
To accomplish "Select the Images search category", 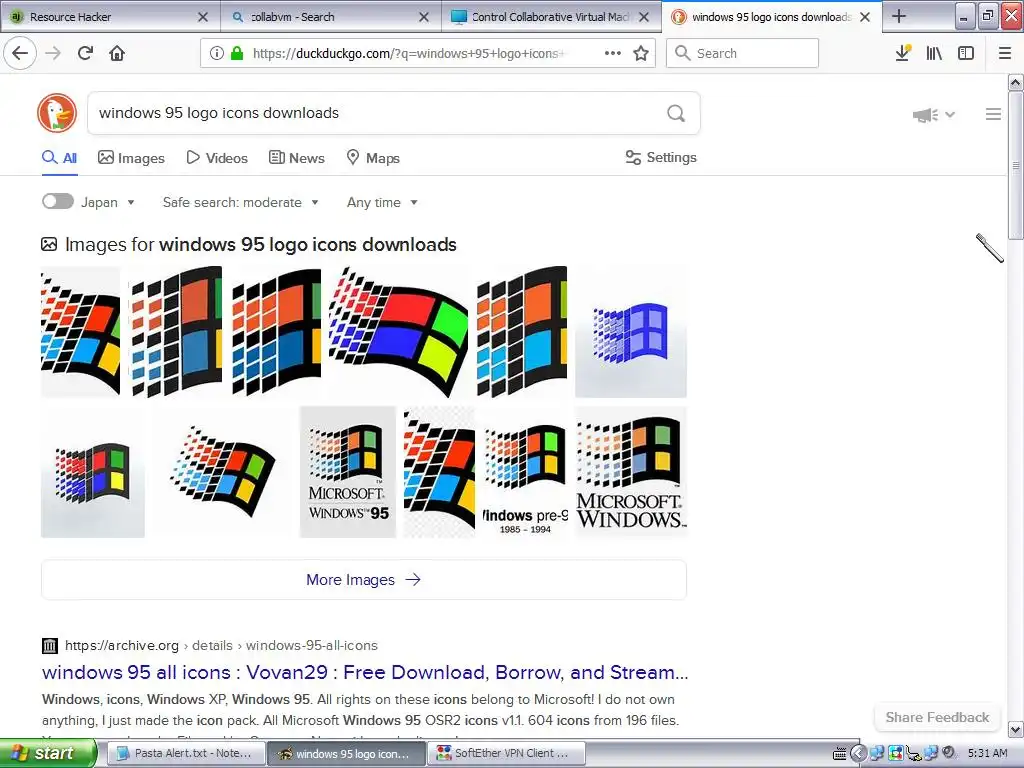I will tap(131, 158).
